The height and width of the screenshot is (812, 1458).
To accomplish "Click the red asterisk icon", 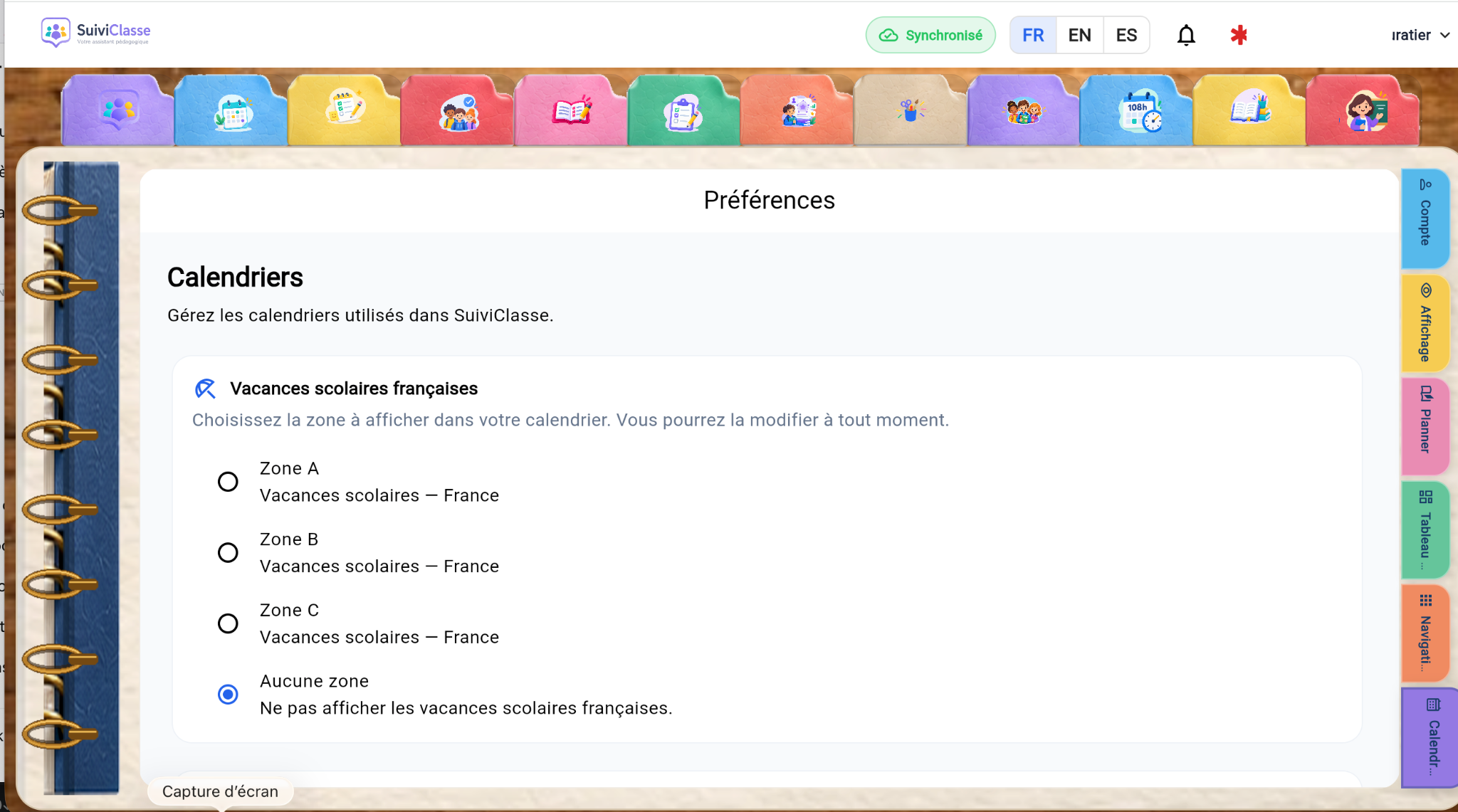I will tap(1239, 35).
